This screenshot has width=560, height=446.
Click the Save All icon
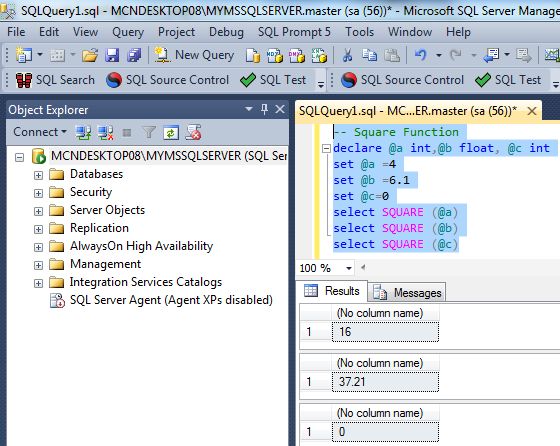click(x=134, y=55)
